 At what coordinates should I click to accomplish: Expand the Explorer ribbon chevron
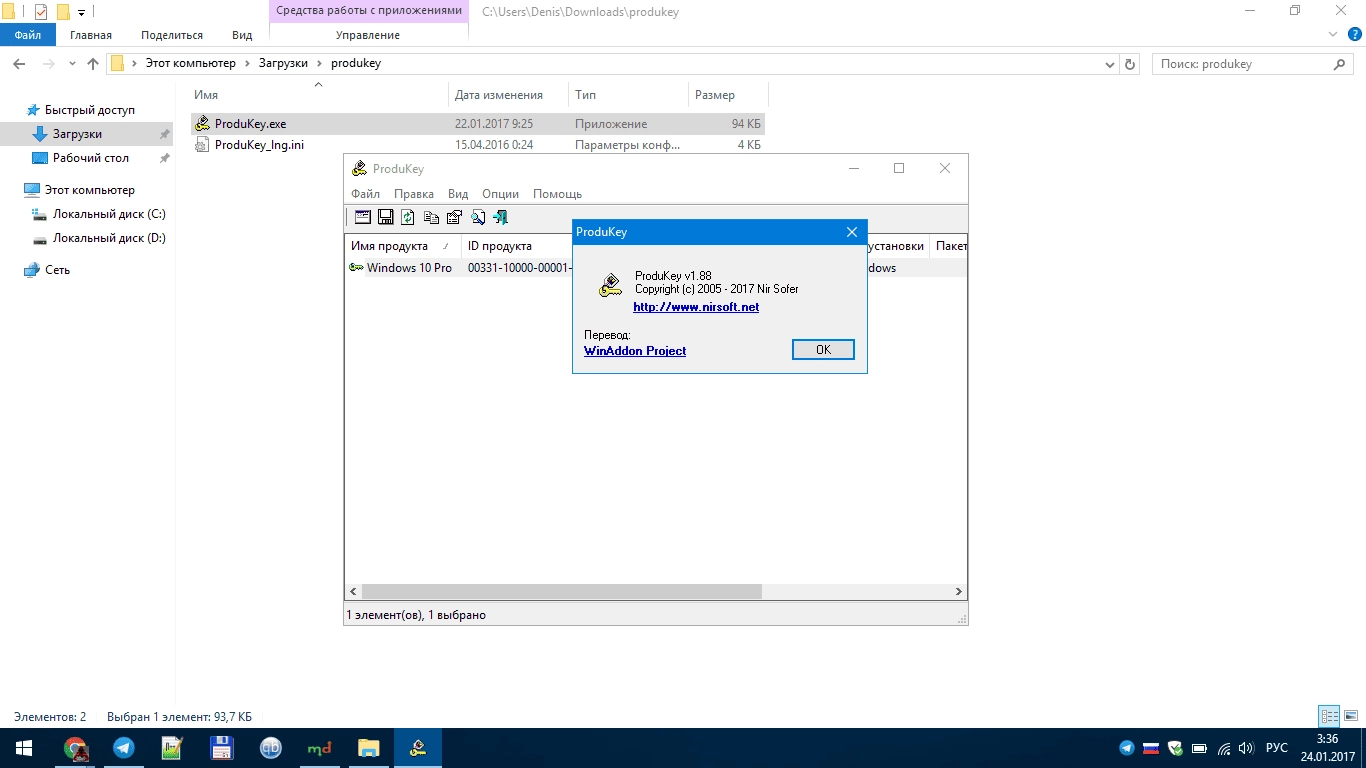pyautogui.click(x=1333, y=34)
